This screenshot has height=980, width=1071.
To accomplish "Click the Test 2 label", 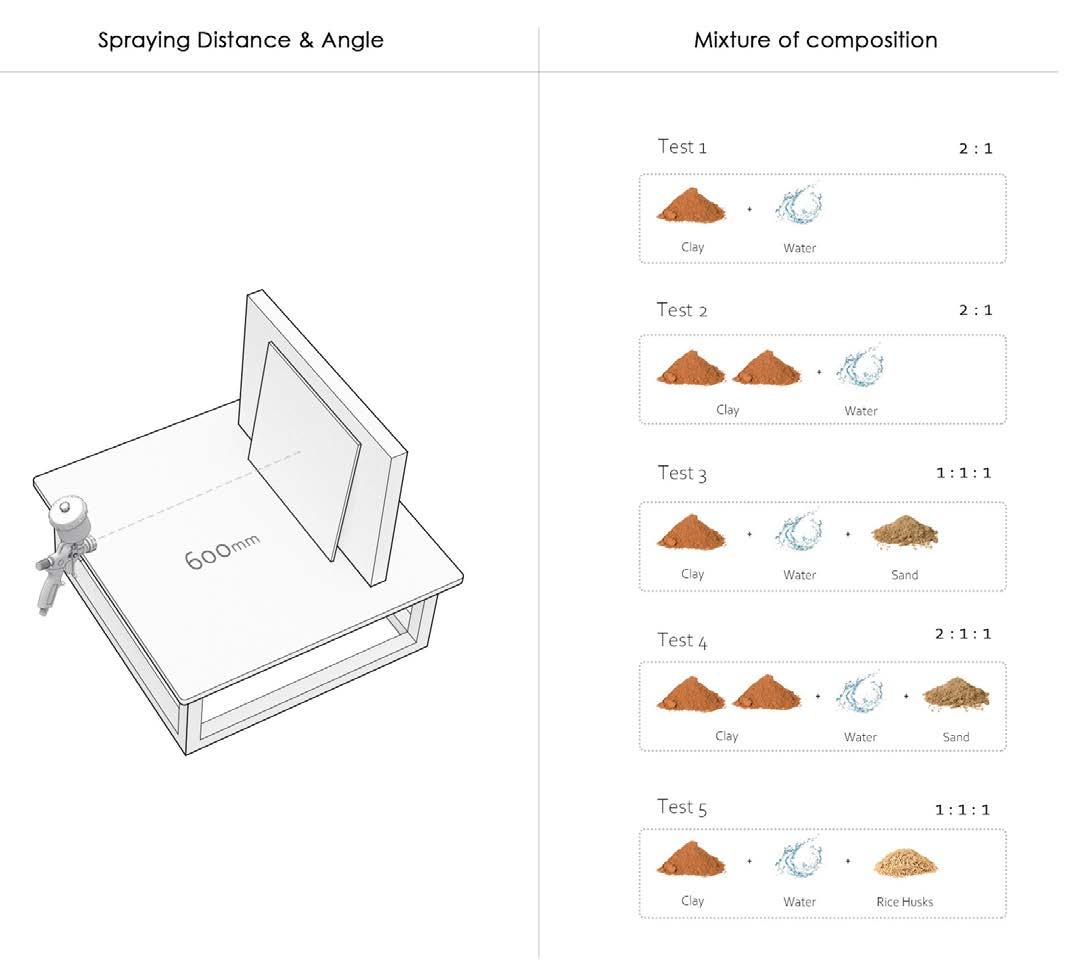I will [682, 310].
